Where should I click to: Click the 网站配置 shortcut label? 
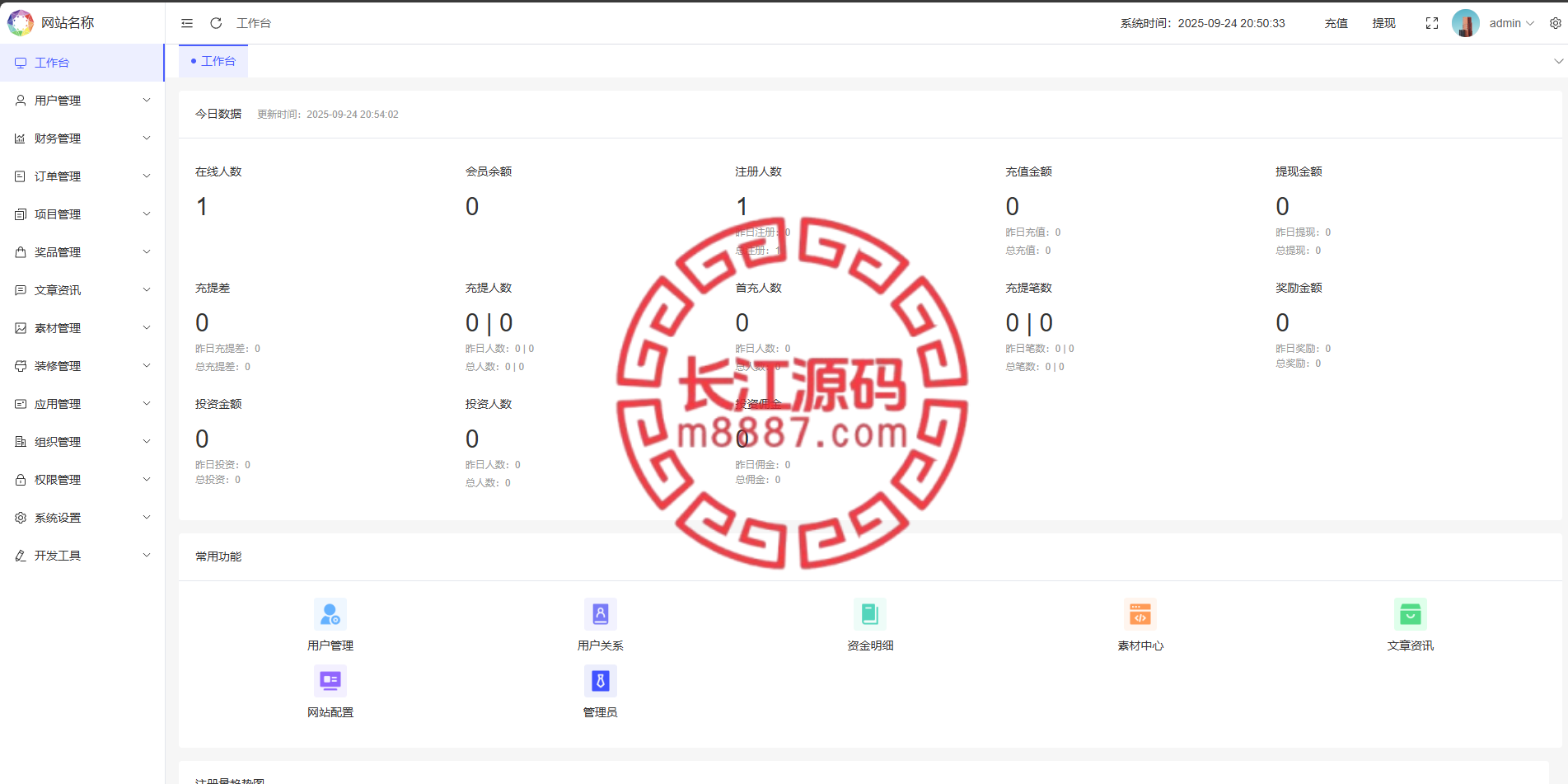[330, 712]
